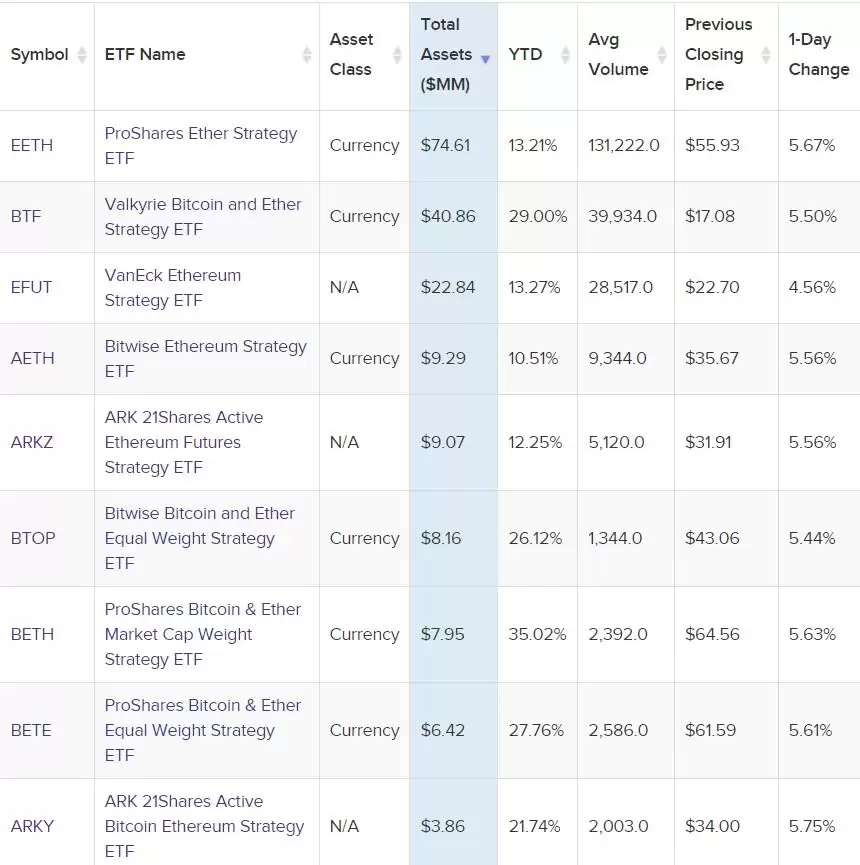Open ARK 21Shares Active Bitcoin Ethereum ETF

(204, 826)
